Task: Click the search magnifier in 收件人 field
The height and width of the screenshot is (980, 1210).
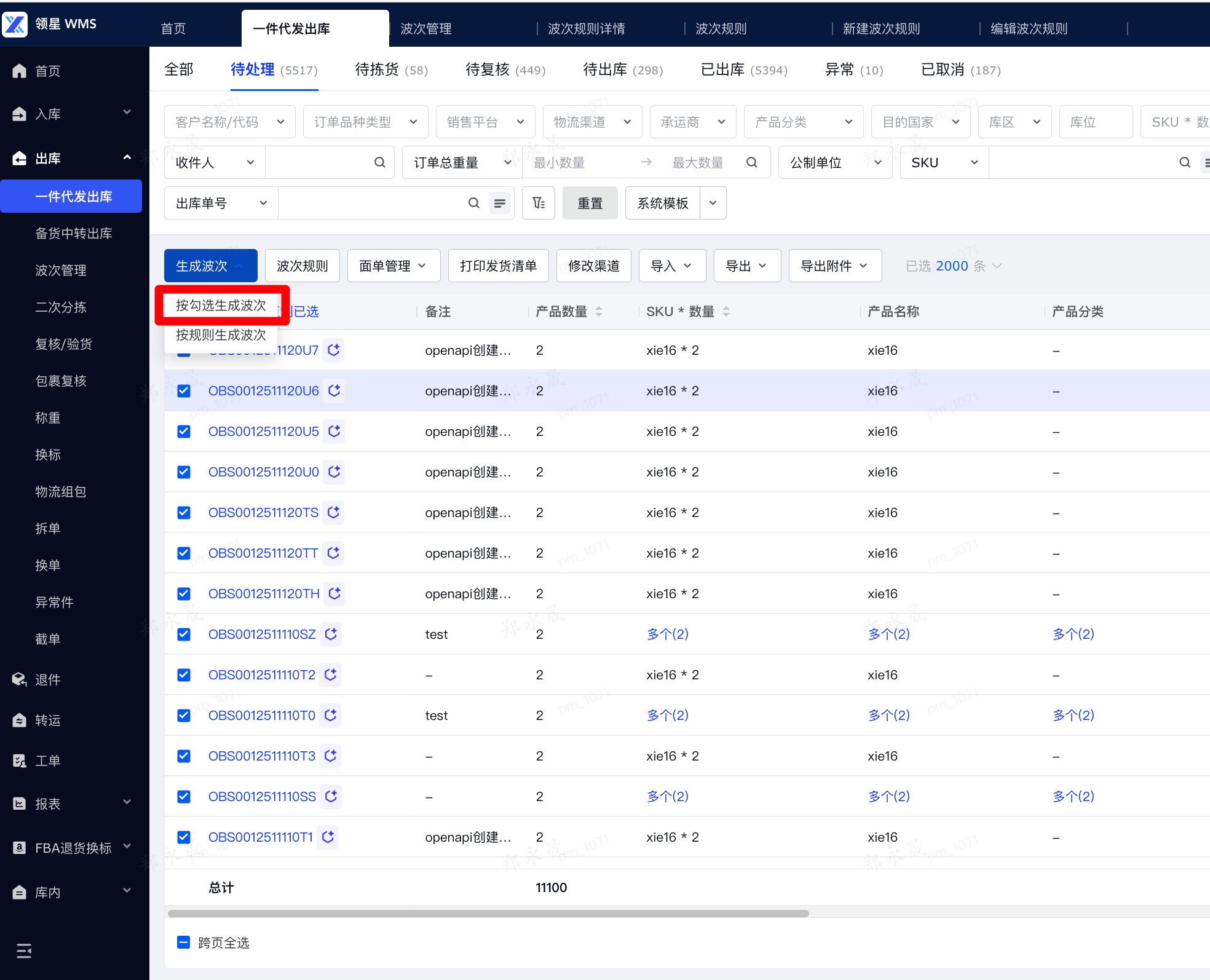Action: (x=380, y=162)
